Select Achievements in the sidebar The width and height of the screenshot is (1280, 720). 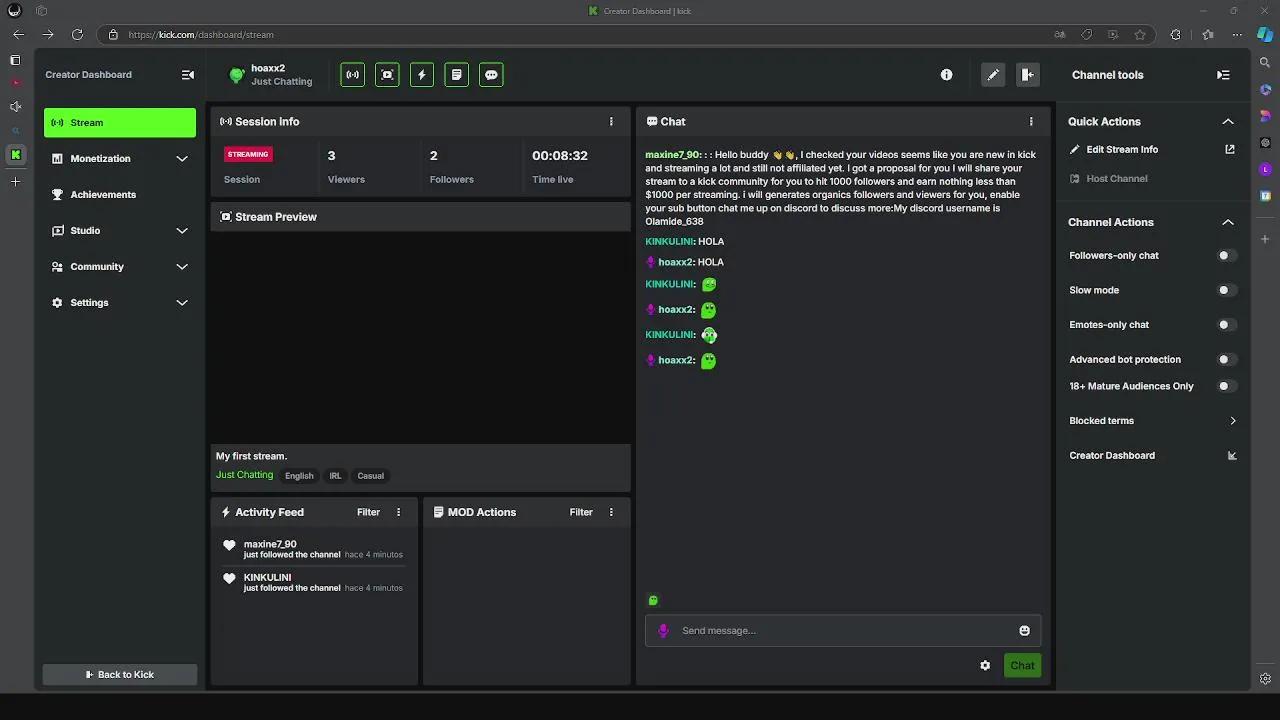coord(103,194)
